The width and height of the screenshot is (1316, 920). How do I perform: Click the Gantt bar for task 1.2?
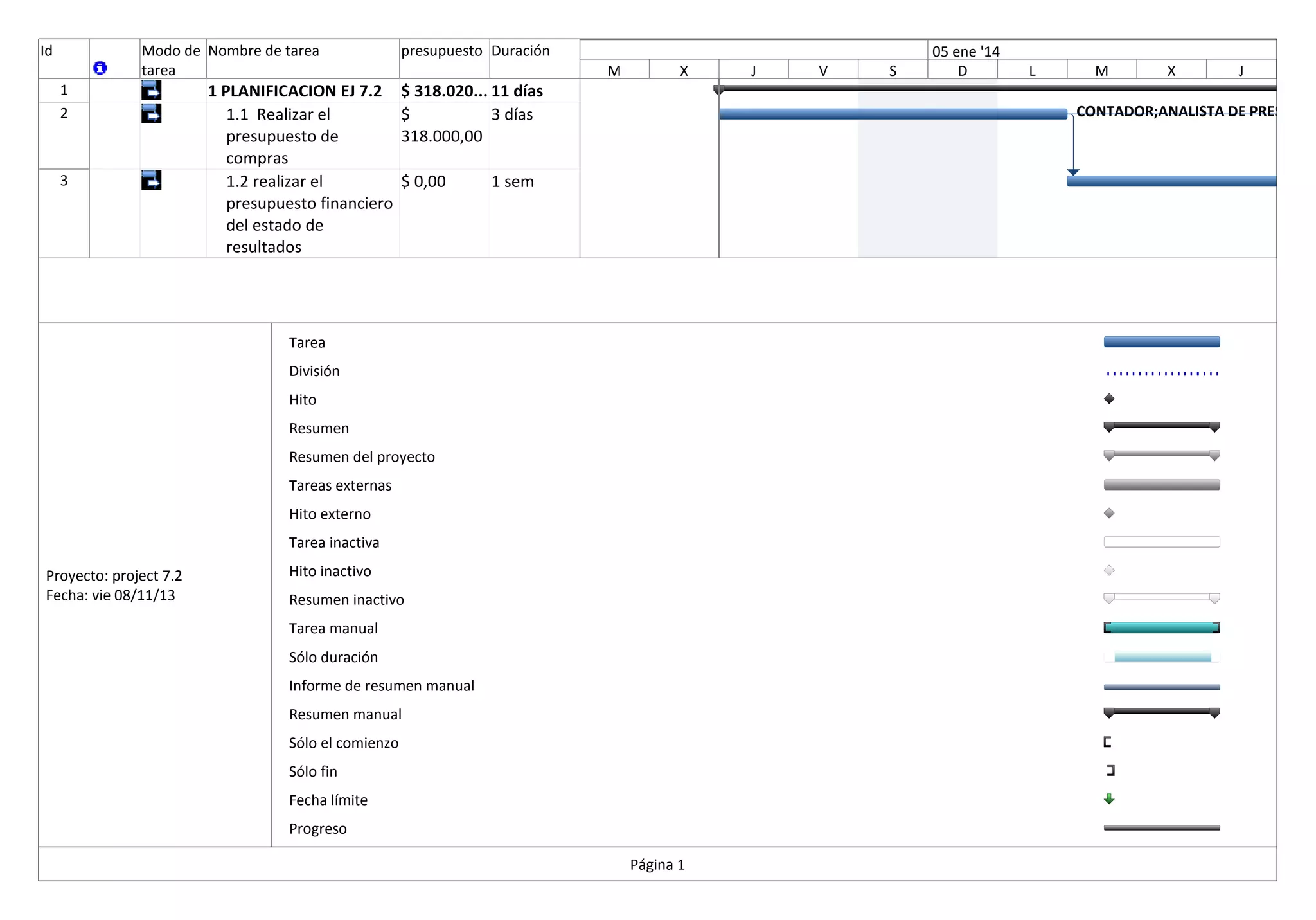pyautogui.click(x=1171, y=181)
